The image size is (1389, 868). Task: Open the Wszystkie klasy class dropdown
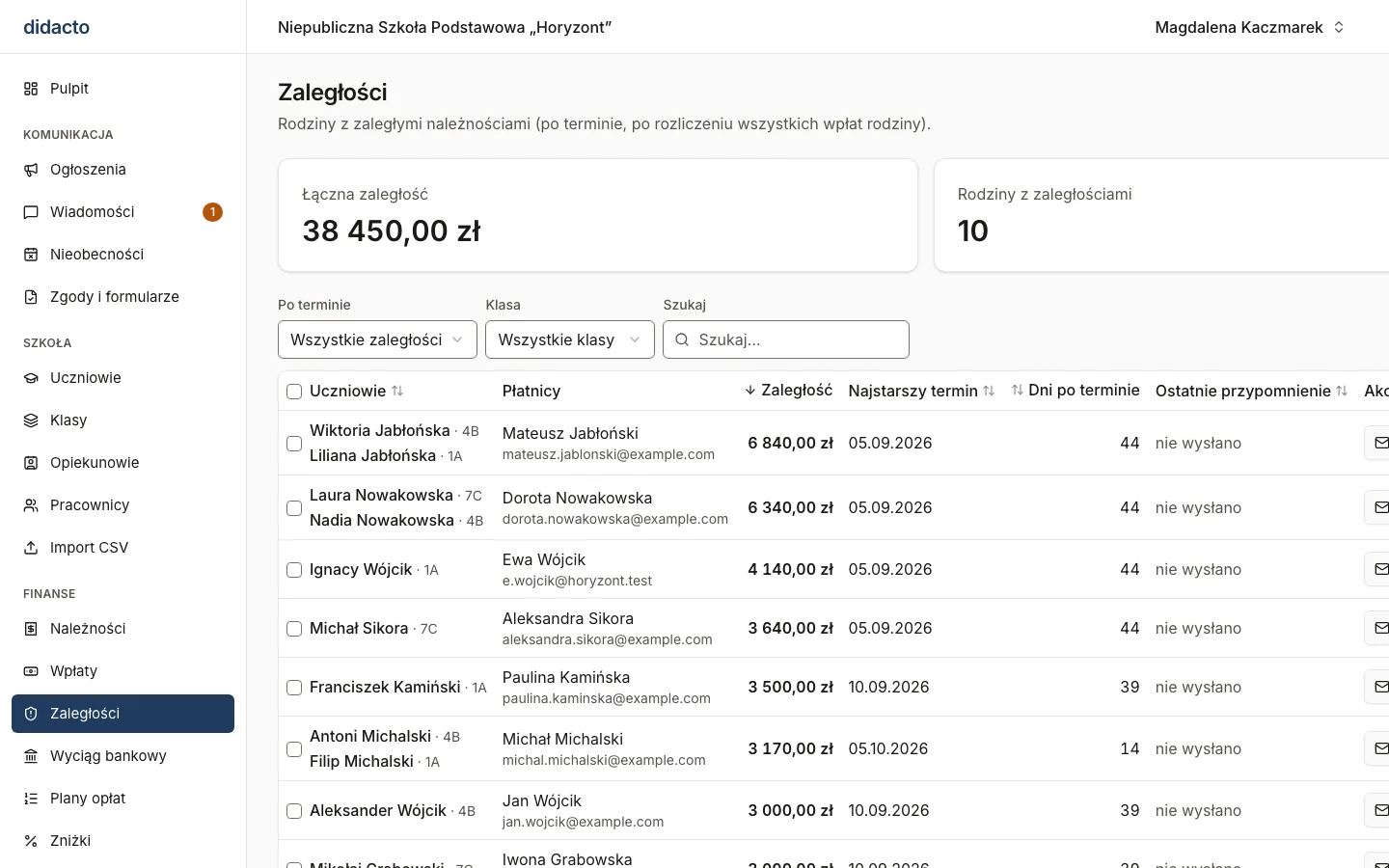click(x=570, y=339)
